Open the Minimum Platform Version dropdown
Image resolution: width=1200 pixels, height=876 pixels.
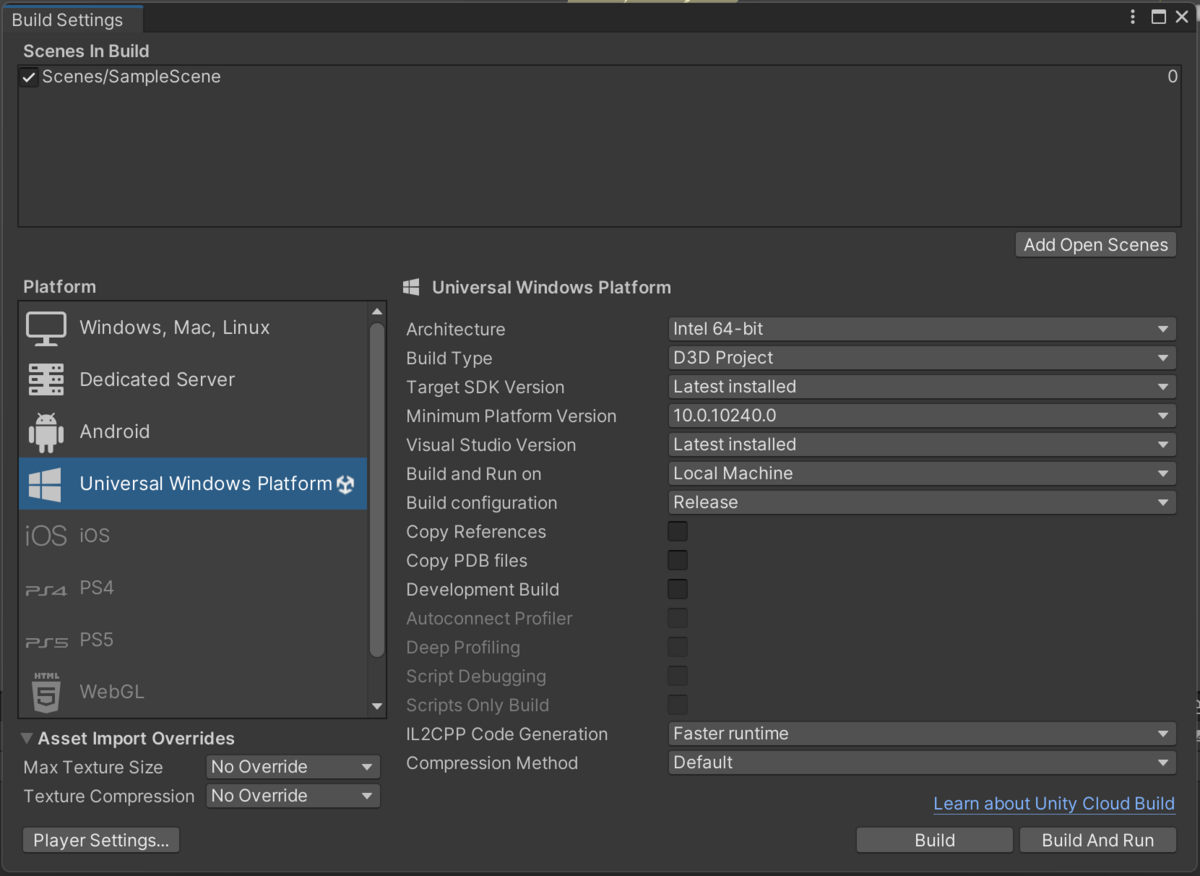point(922,415)
